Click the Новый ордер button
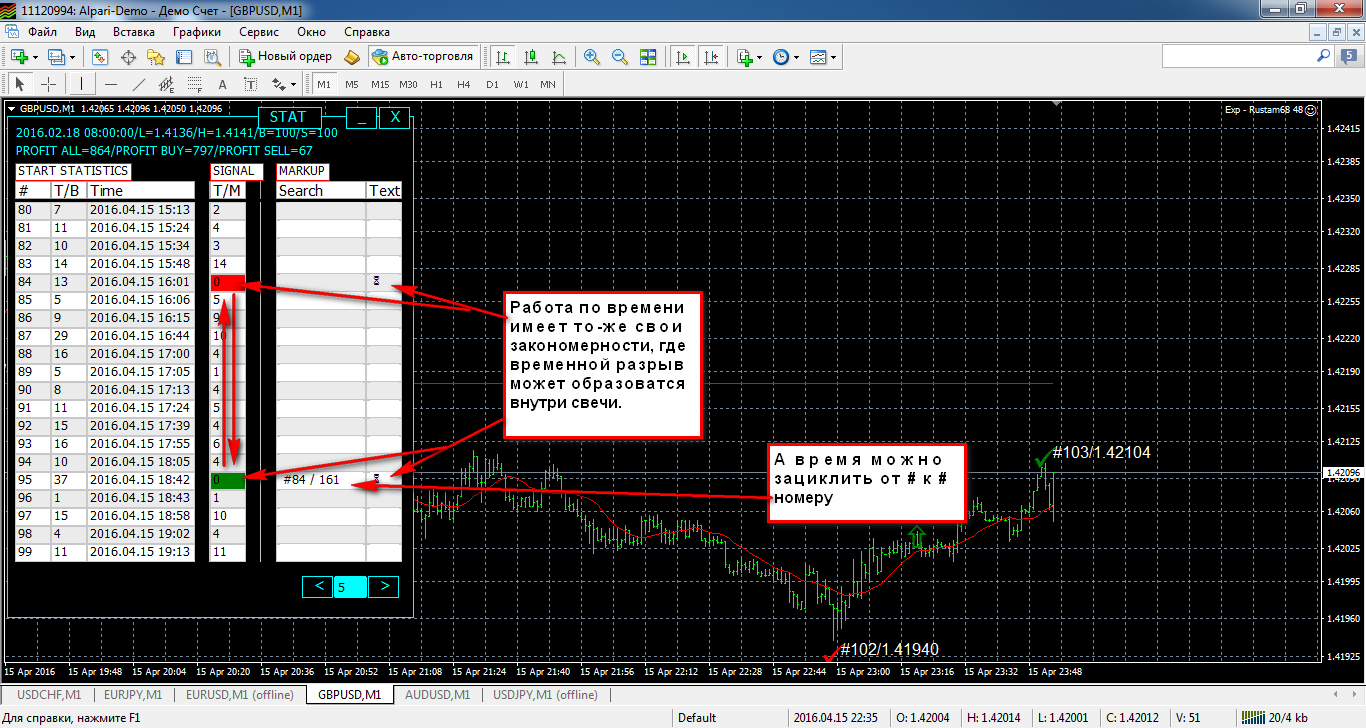 (286, 56)
